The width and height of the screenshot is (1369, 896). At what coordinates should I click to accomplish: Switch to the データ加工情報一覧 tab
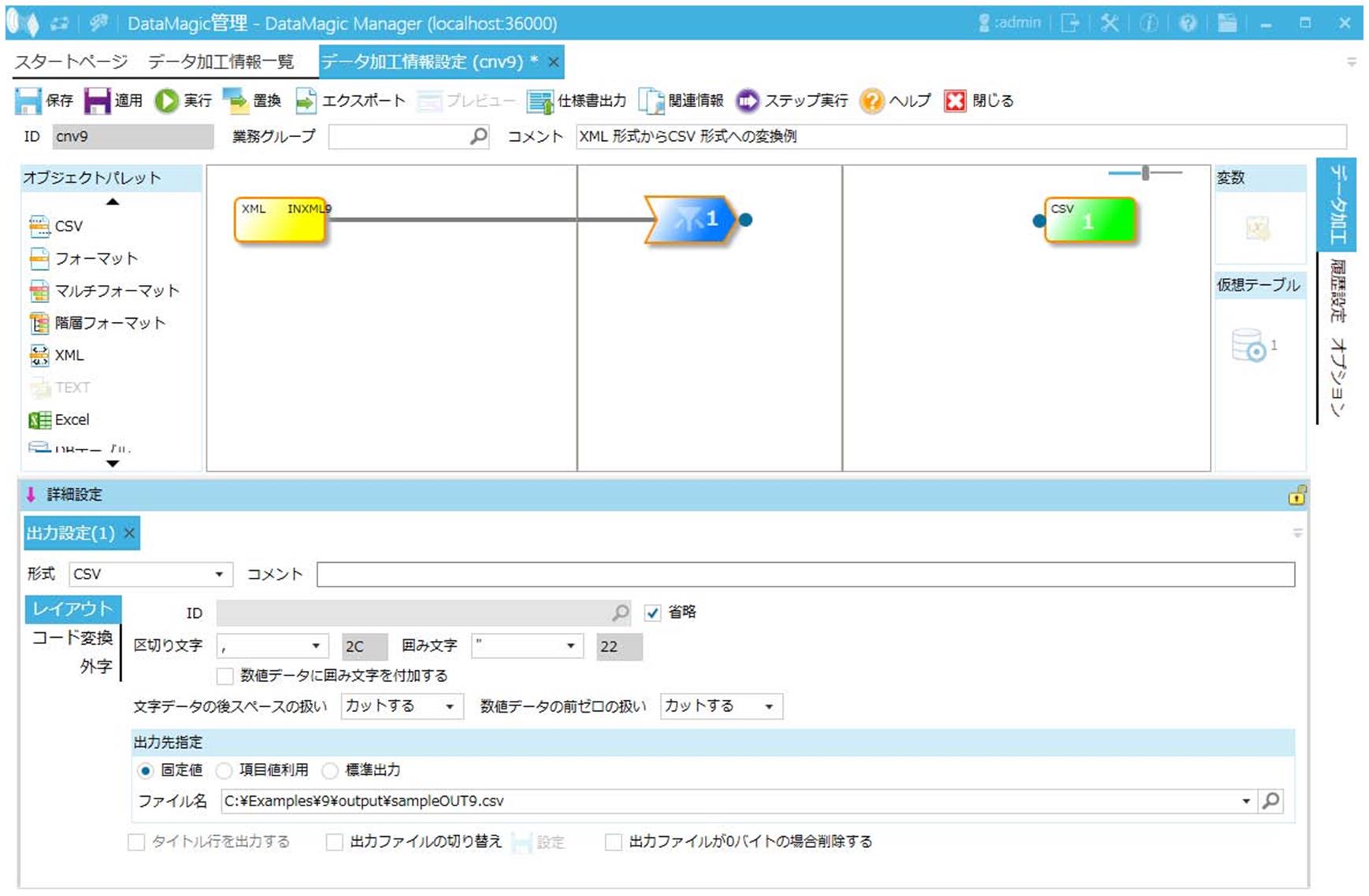[221, 61]
